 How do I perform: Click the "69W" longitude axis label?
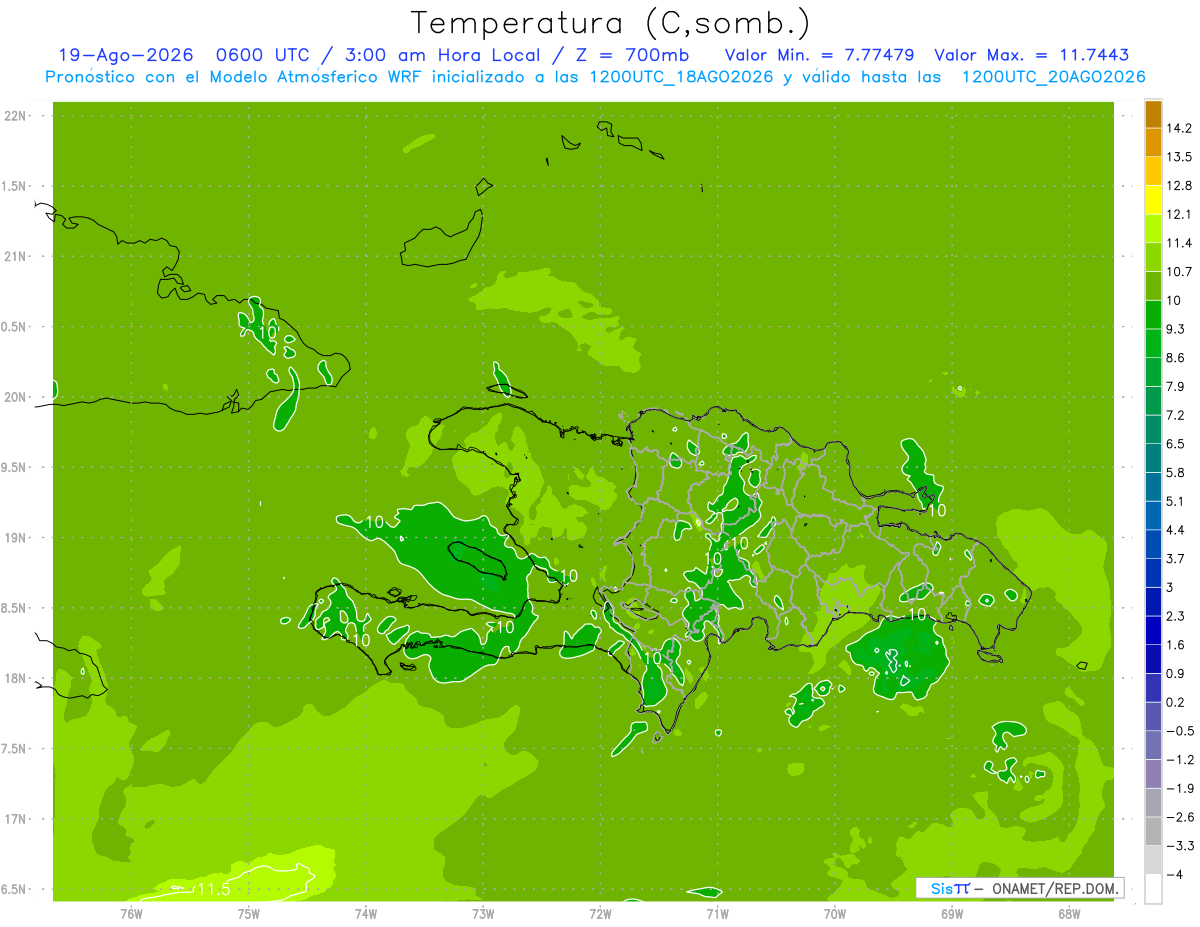pos(952,914)
